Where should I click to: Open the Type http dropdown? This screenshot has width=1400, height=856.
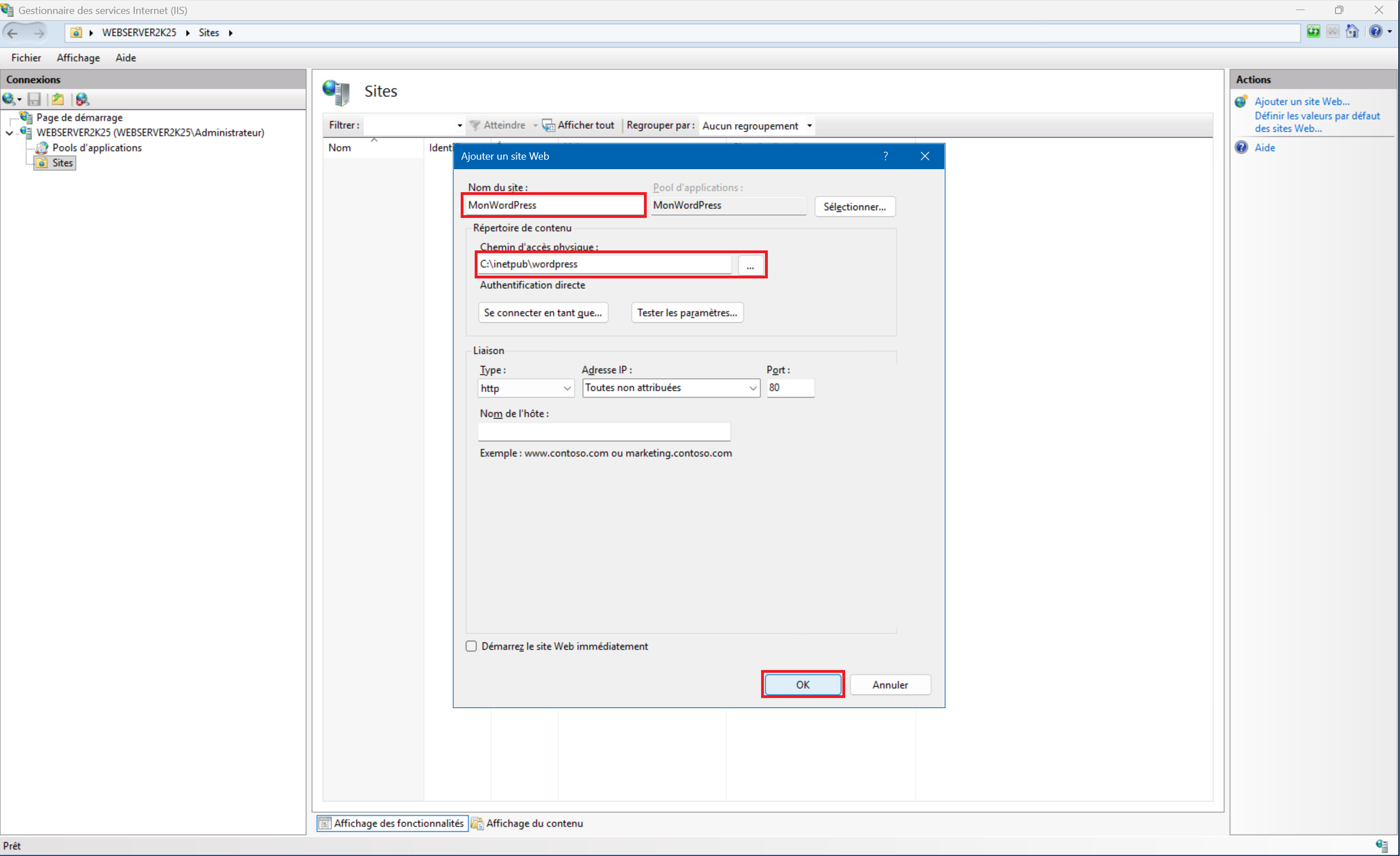[x=526, y=388]
